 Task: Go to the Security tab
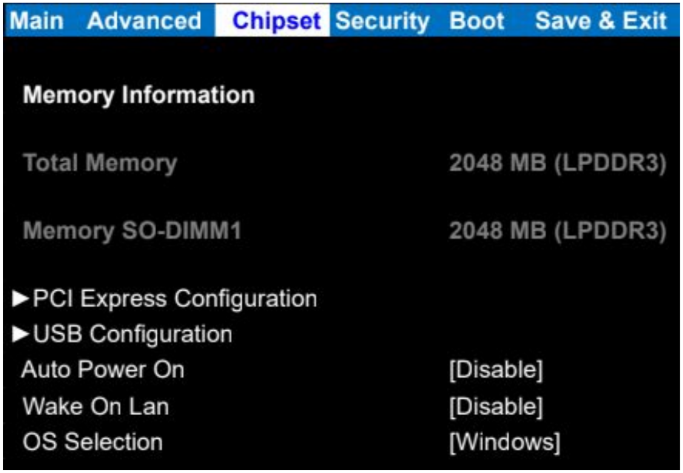coord(382,20)
